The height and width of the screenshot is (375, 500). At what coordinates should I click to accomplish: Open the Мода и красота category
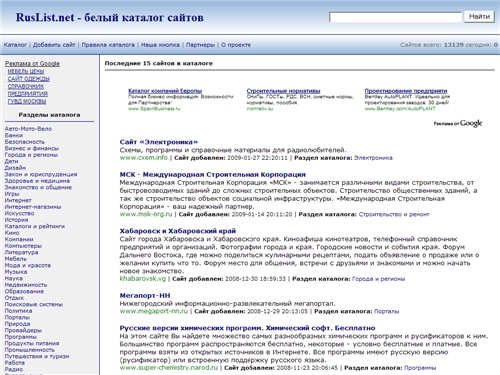[x=28, y=265]
